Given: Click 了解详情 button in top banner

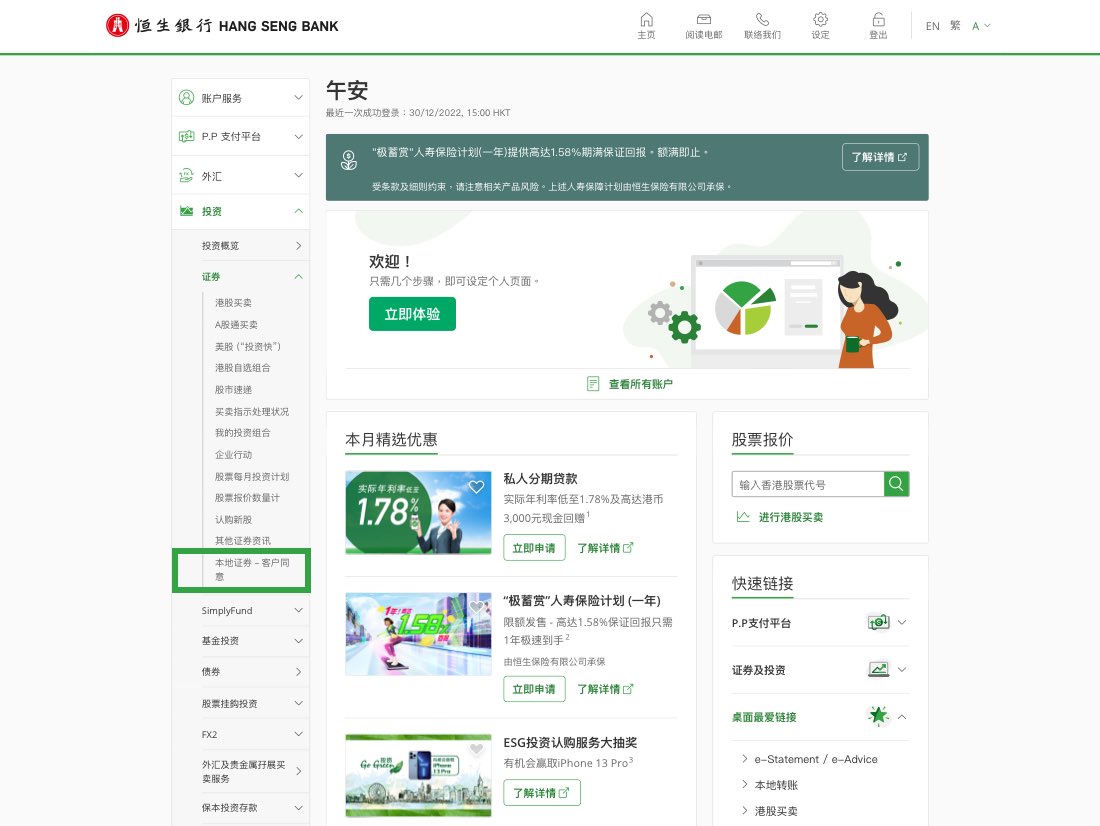Looking at the screenshot, I should [880, 157].
